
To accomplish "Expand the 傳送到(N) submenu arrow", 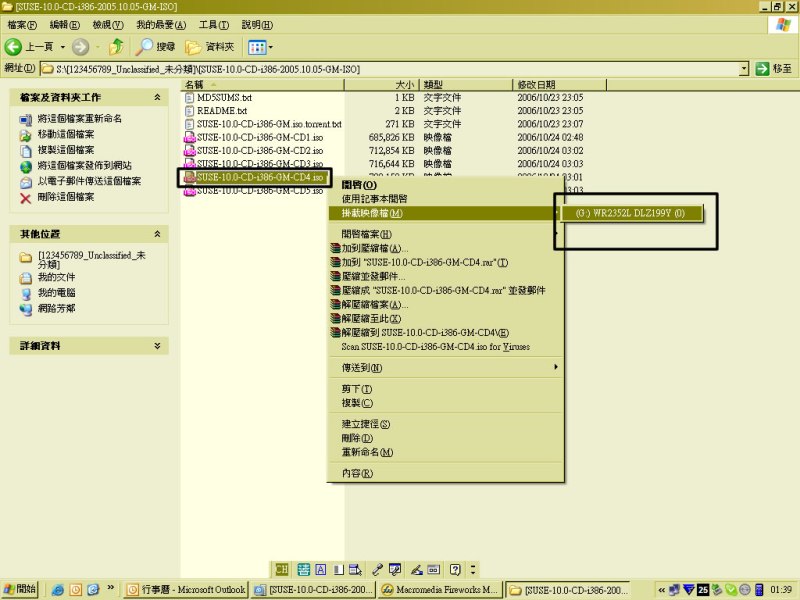I will click(556, 367).
